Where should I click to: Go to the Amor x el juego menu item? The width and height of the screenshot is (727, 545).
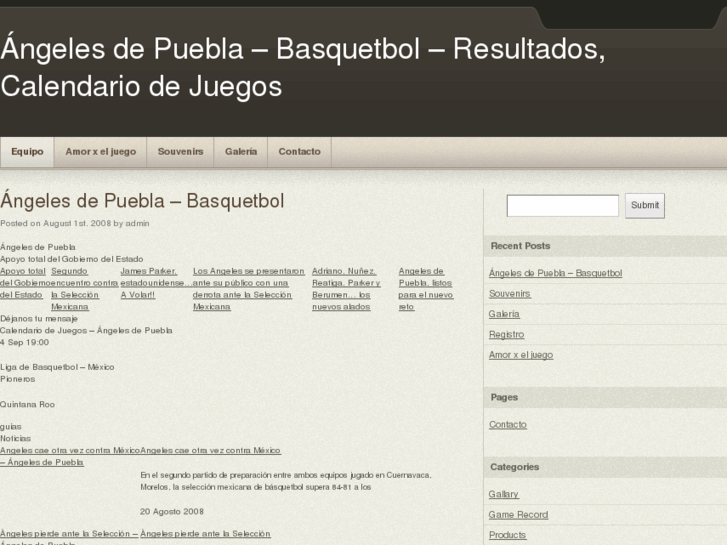[x=101, y=152]
